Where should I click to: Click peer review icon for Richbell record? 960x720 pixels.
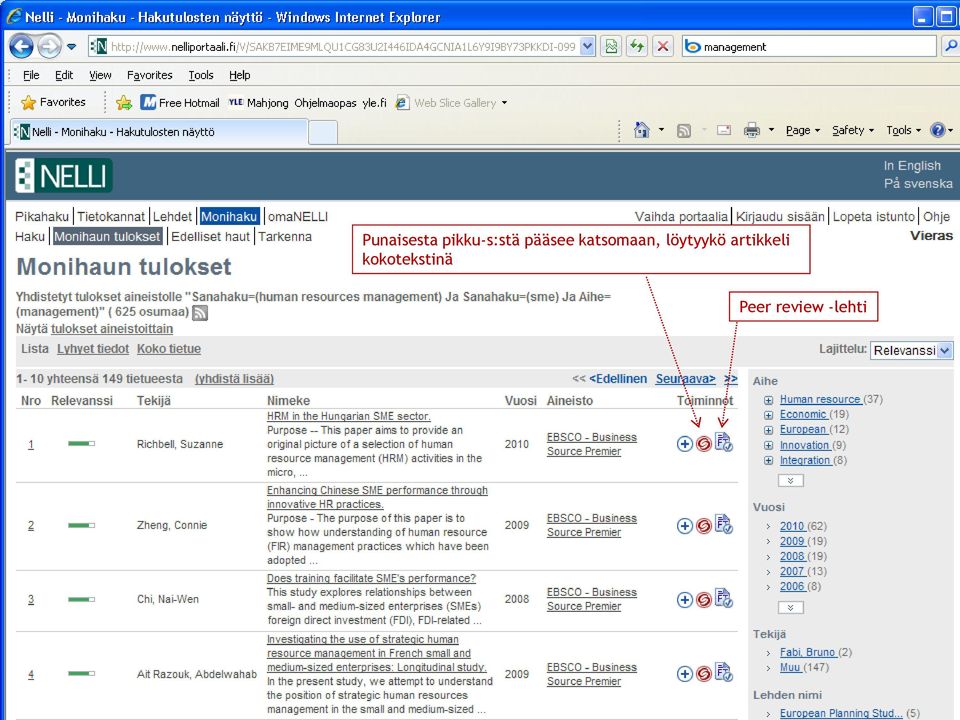coord(724,443)
